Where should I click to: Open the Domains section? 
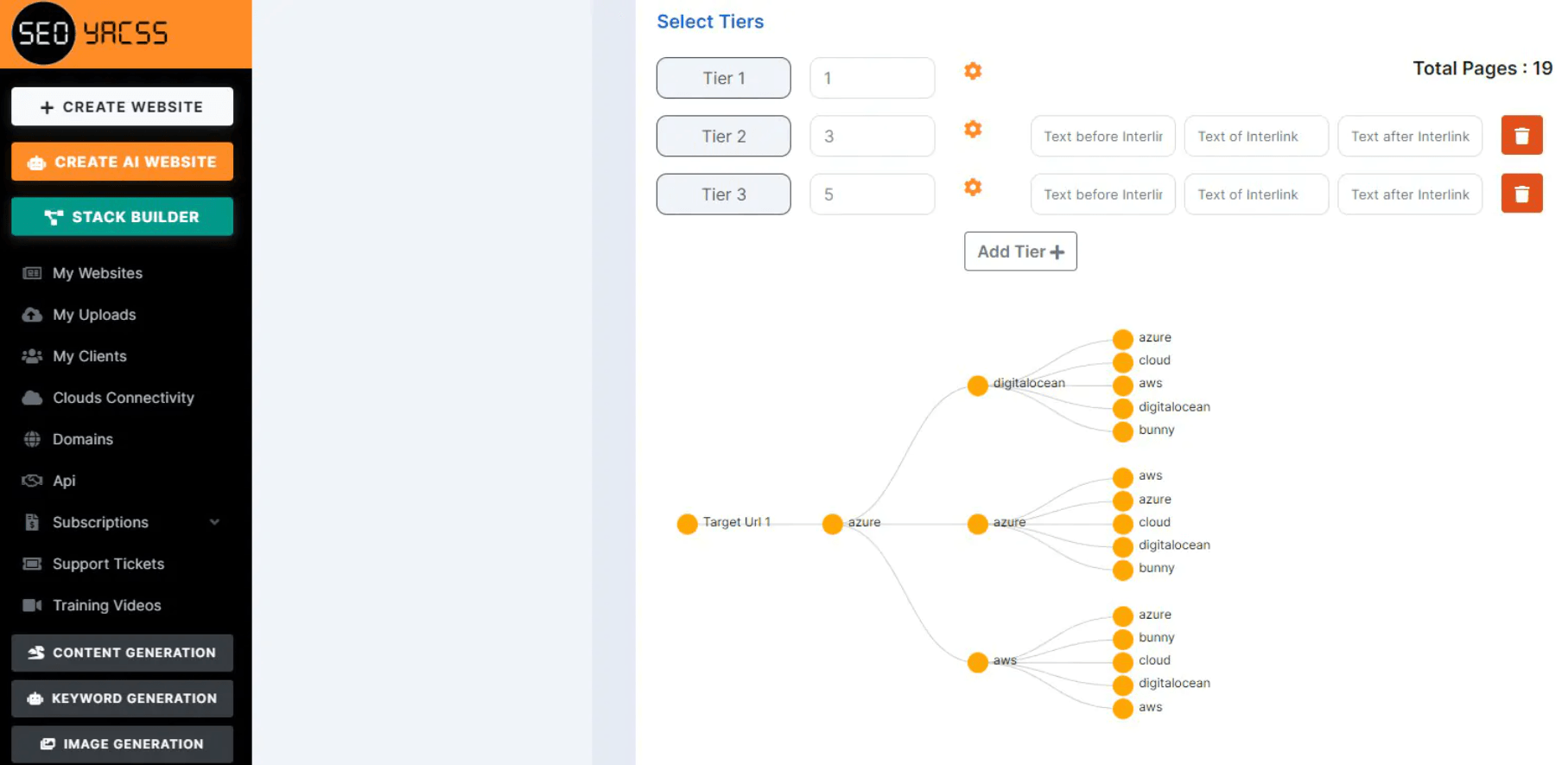[x=82, y=439]
